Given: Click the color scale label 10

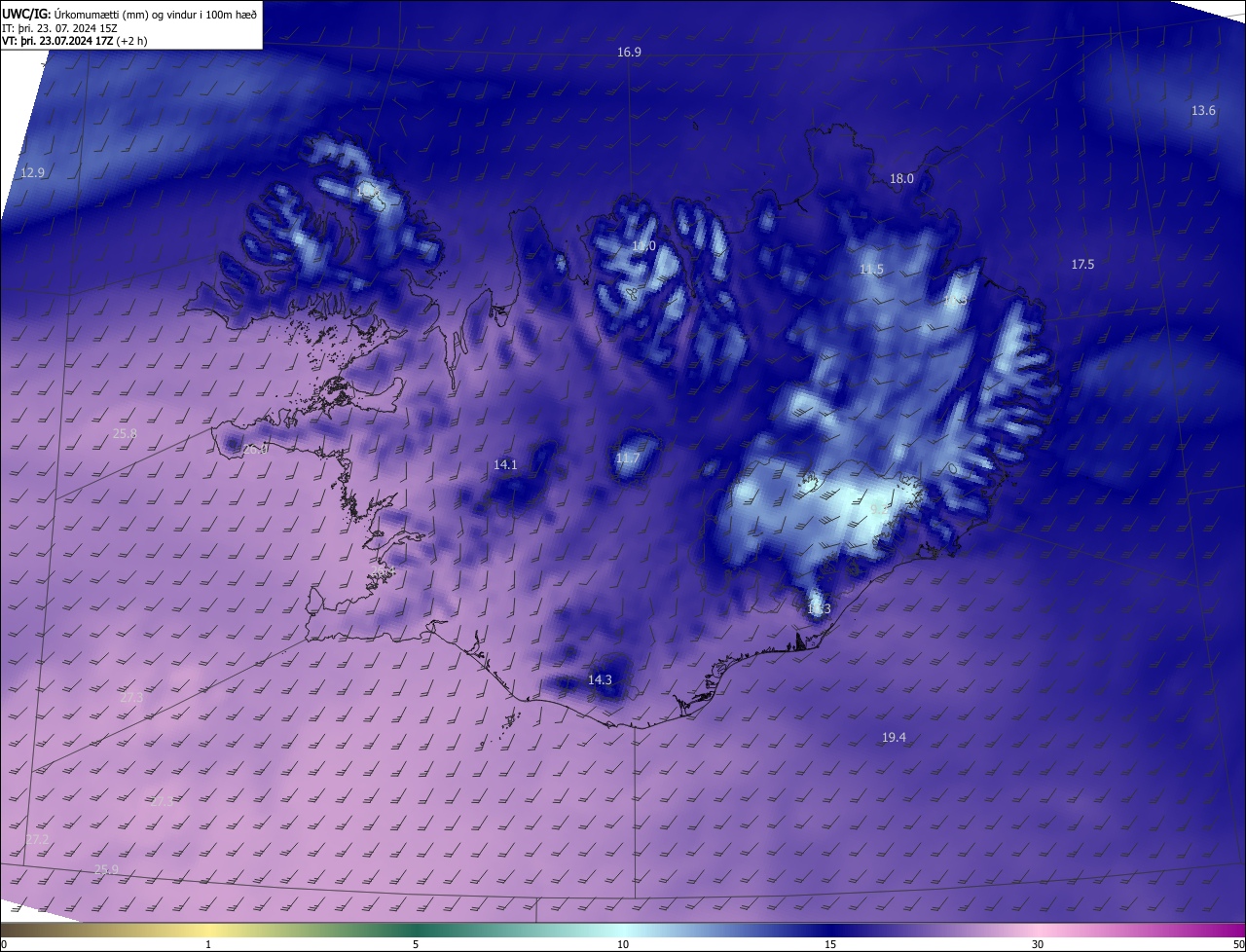Looking at the screenshot, I should 623,944.
